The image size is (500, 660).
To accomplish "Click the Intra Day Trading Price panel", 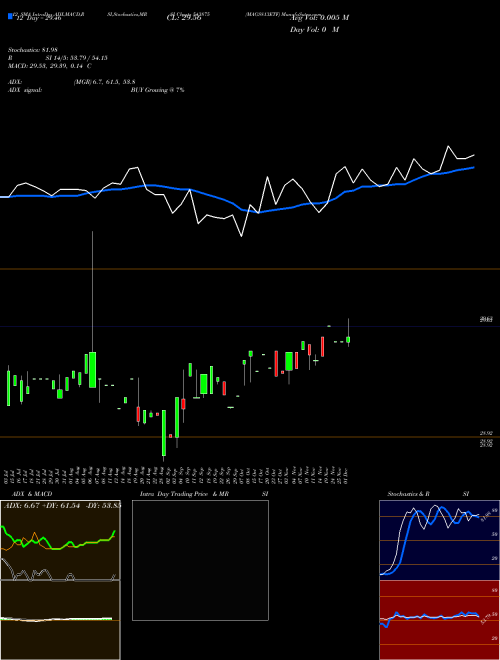I will (x=200, y=560).
